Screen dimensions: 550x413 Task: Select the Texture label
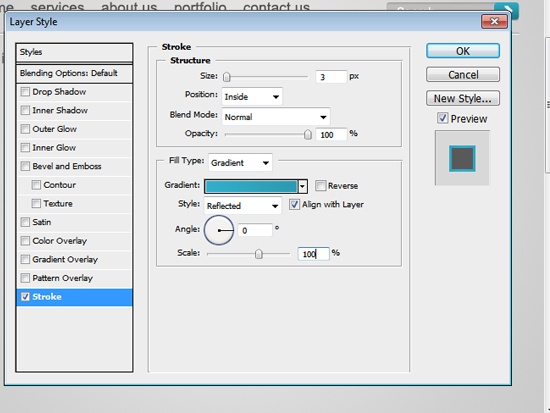tap(58, 204)
